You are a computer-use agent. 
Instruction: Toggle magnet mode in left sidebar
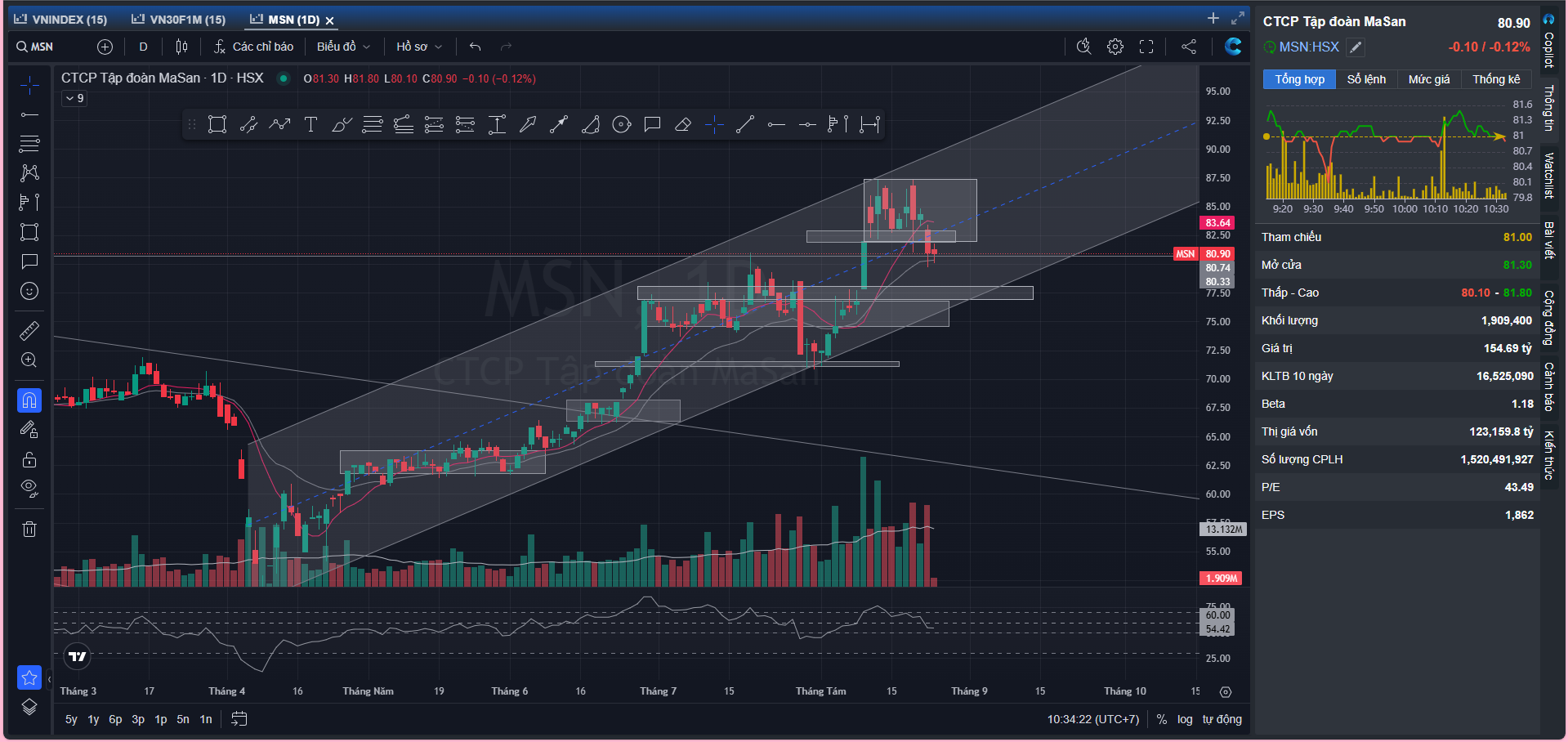29,400
